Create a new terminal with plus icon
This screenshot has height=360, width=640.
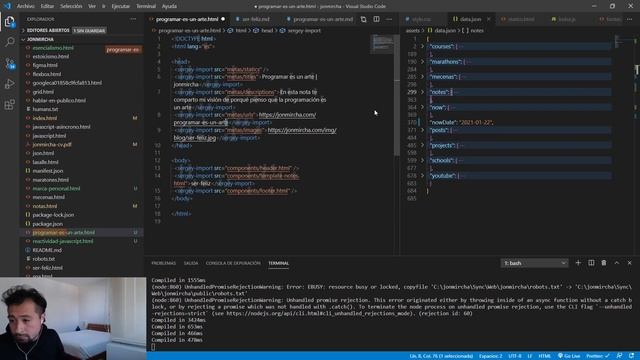pos(578,263)
